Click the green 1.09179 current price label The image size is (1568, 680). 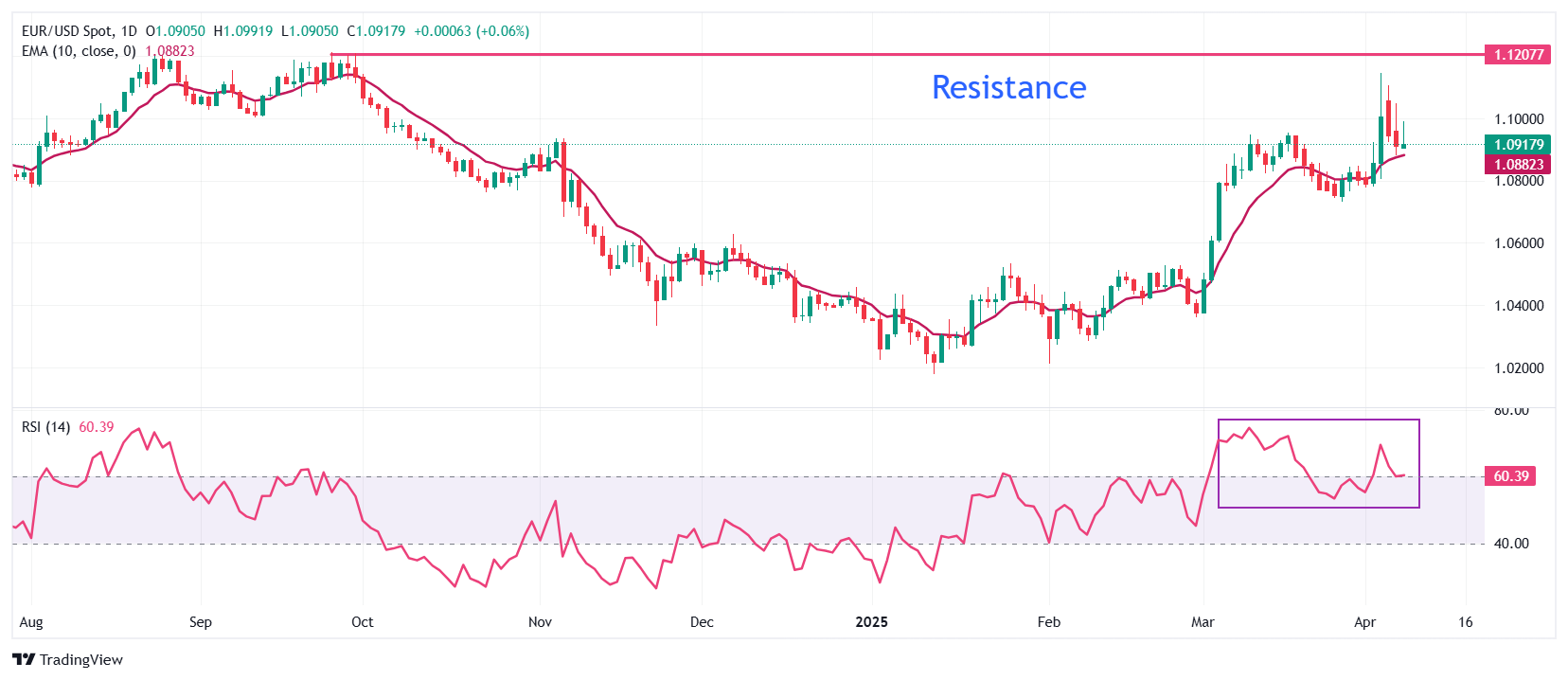tap(1518, 145)
